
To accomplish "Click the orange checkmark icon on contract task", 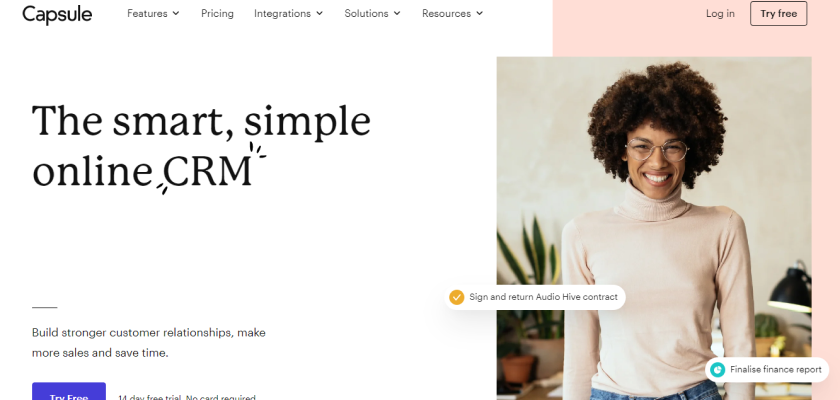I will [456, 297].
